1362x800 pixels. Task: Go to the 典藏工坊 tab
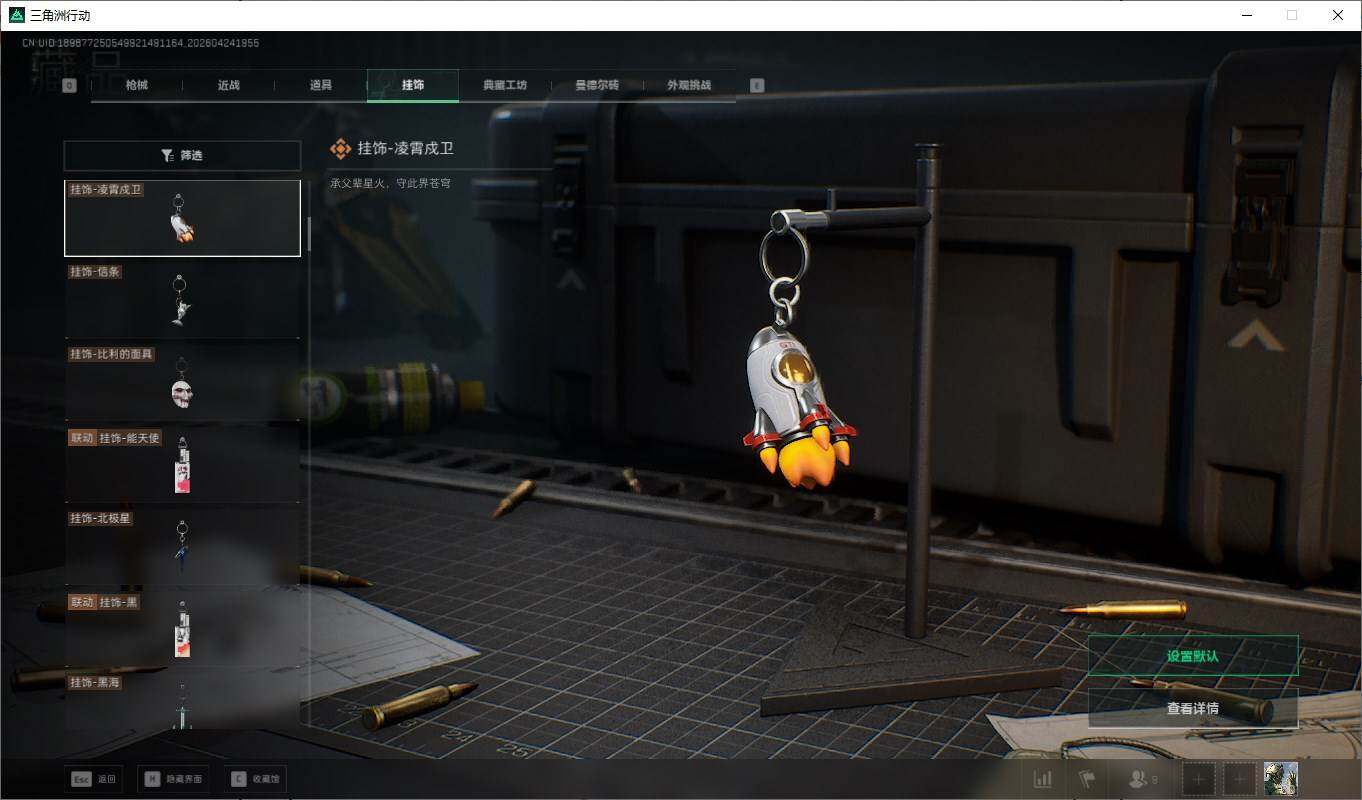pyautogui.click(x=505, y=85)
